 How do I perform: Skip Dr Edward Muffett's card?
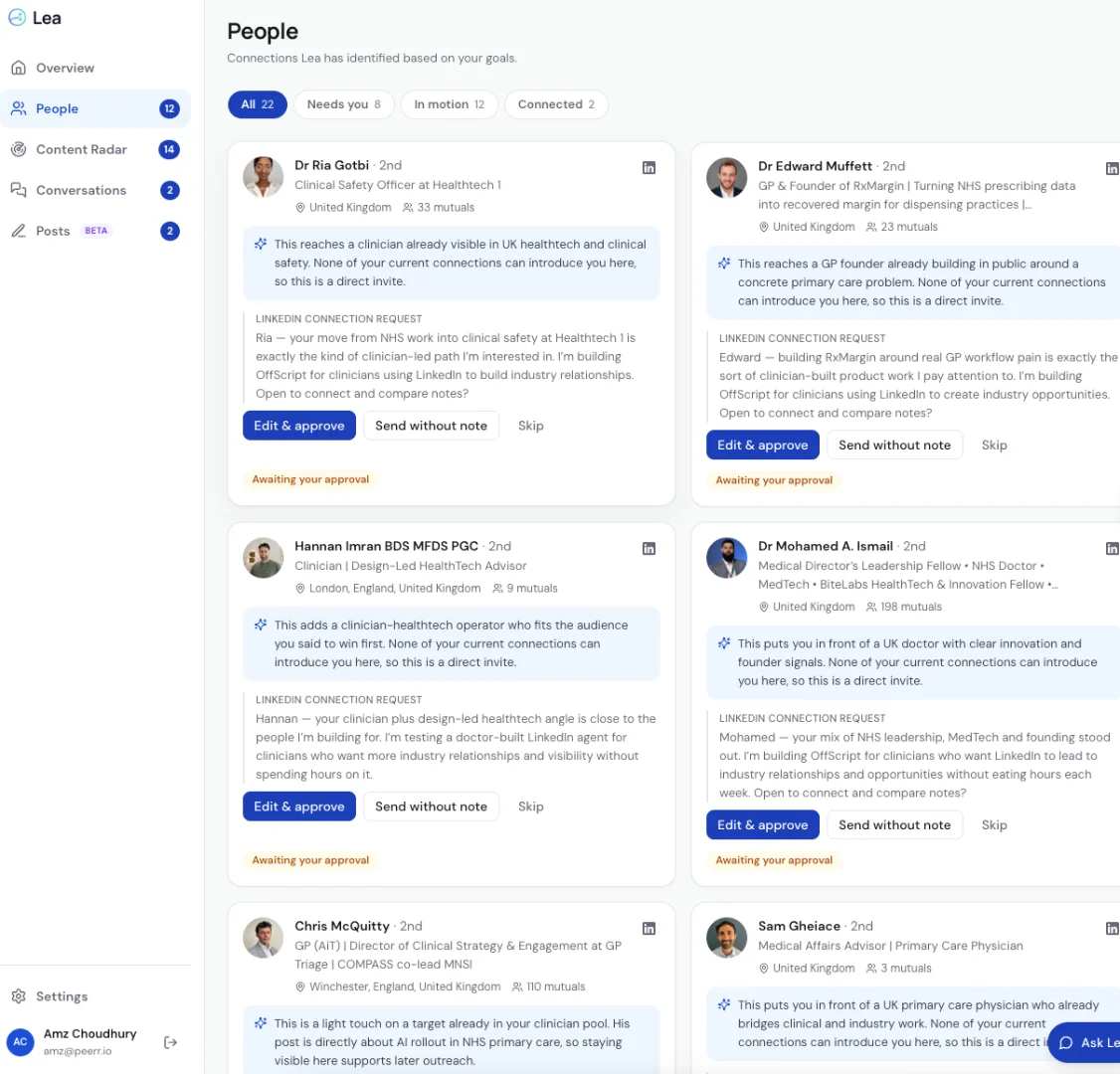pos(995,445)
